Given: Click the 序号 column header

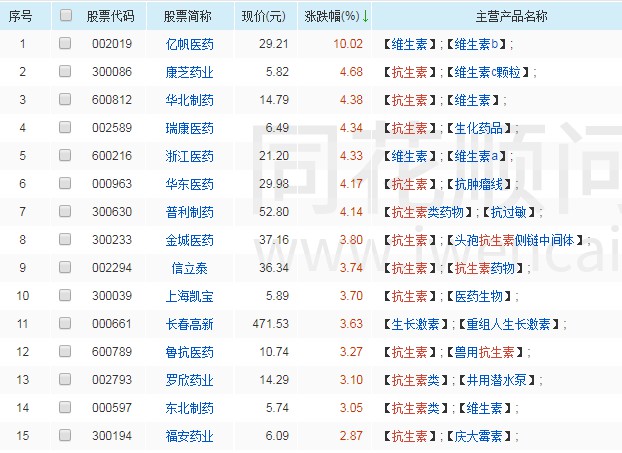Looking at the screenshot, I should pyautogui.click(x=20, y=16).
